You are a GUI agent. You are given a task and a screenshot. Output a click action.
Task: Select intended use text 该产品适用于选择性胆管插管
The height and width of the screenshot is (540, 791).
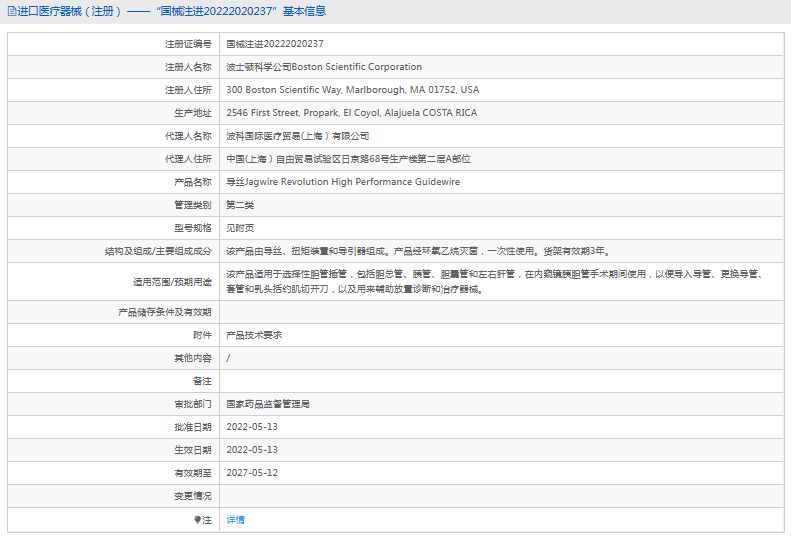287,274
